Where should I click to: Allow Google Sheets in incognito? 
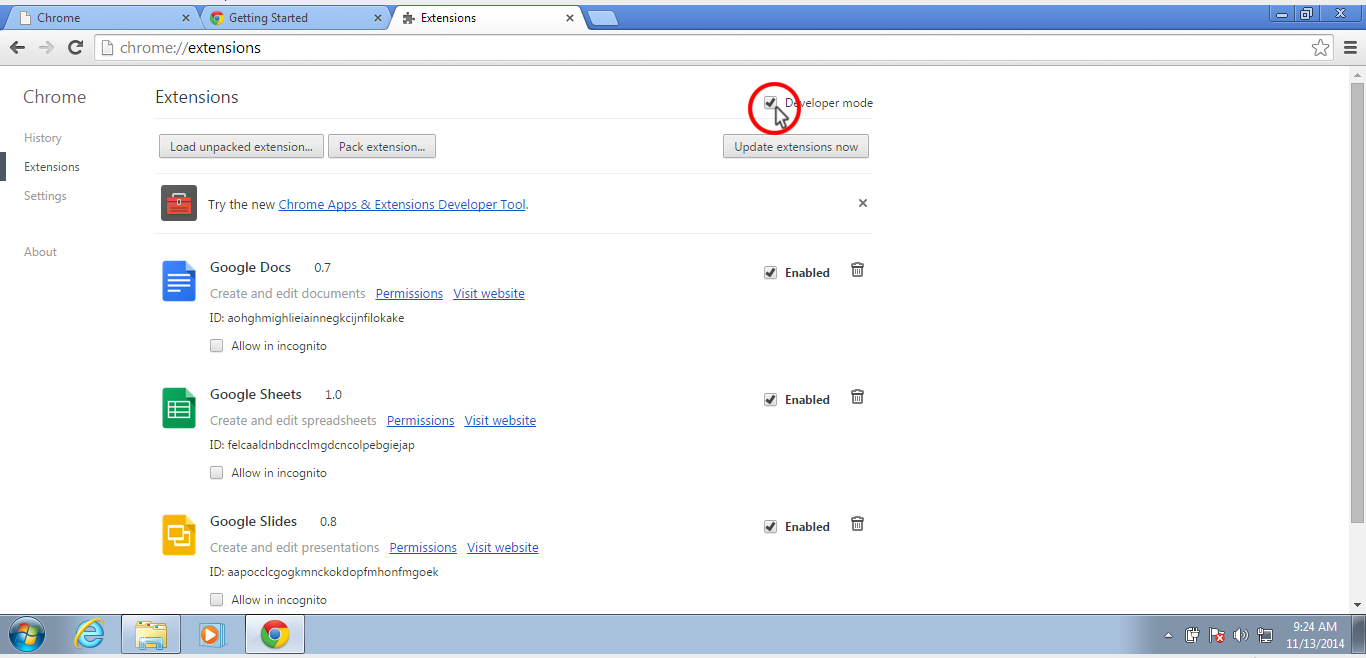[216, 472]
